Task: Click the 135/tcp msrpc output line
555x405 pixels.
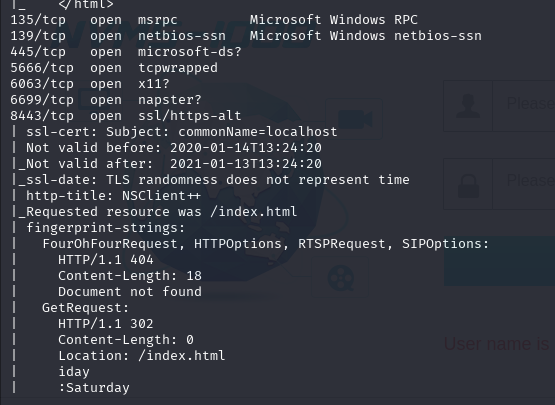Action: 214,20
